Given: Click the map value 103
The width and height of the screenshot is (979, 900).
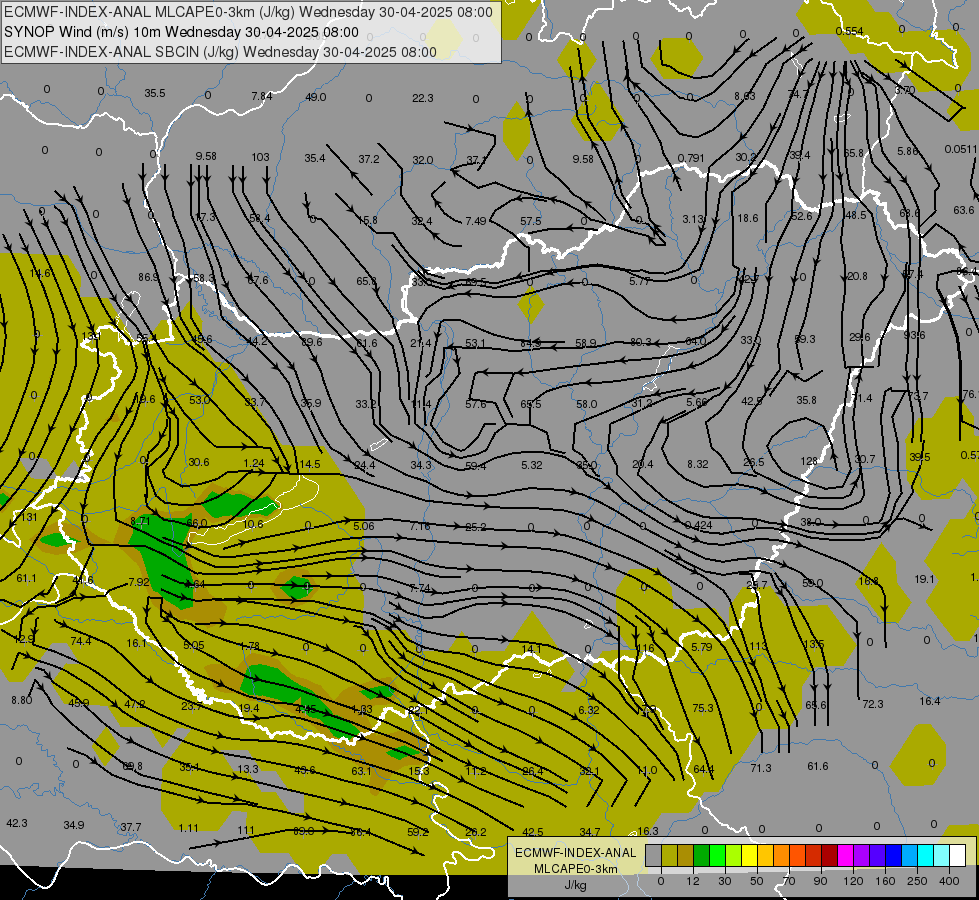Looking at the screenshot, I should click(260, 157).
